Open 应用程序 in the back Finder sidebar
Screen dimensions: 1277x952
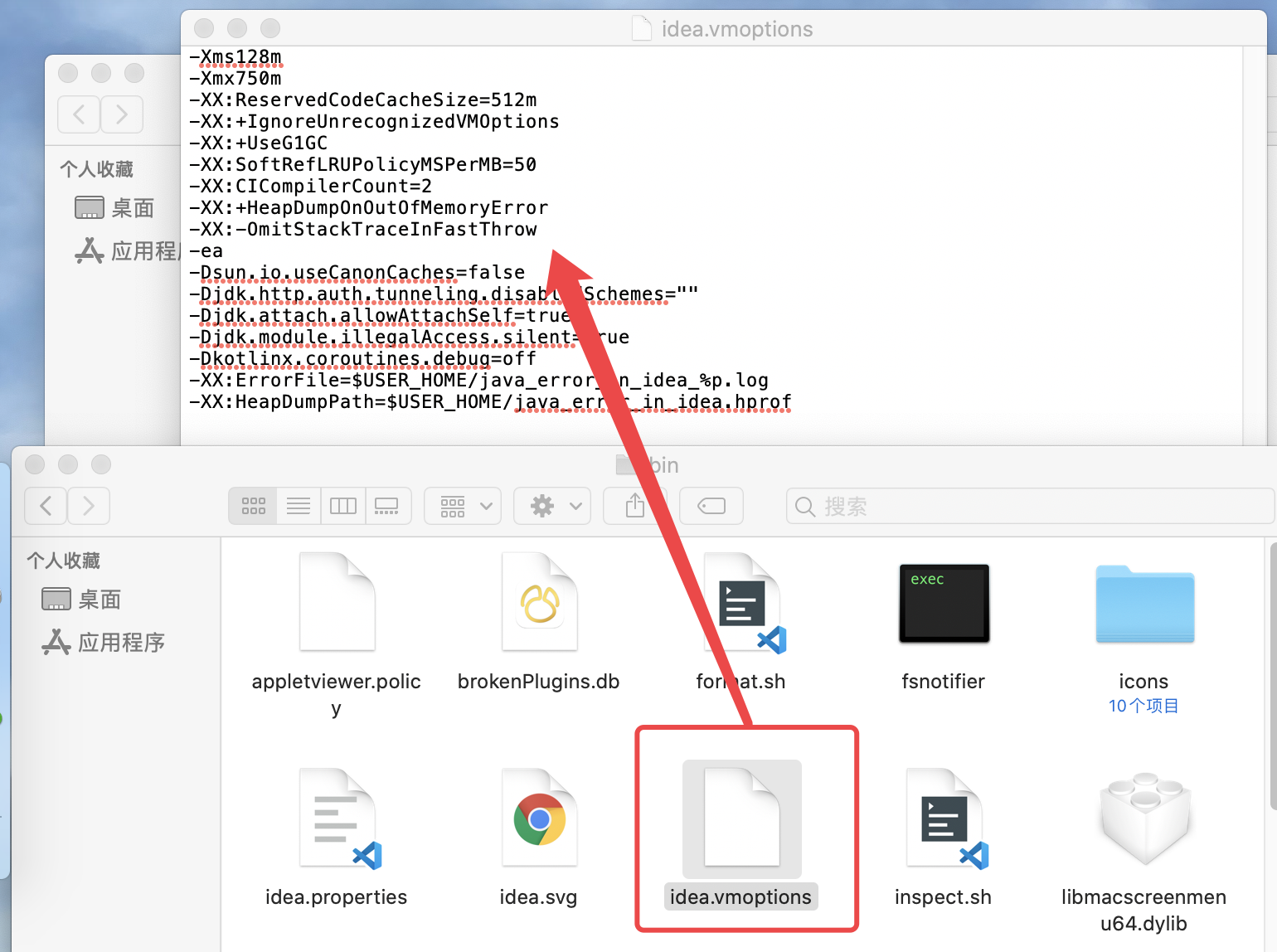click(127, 251)
